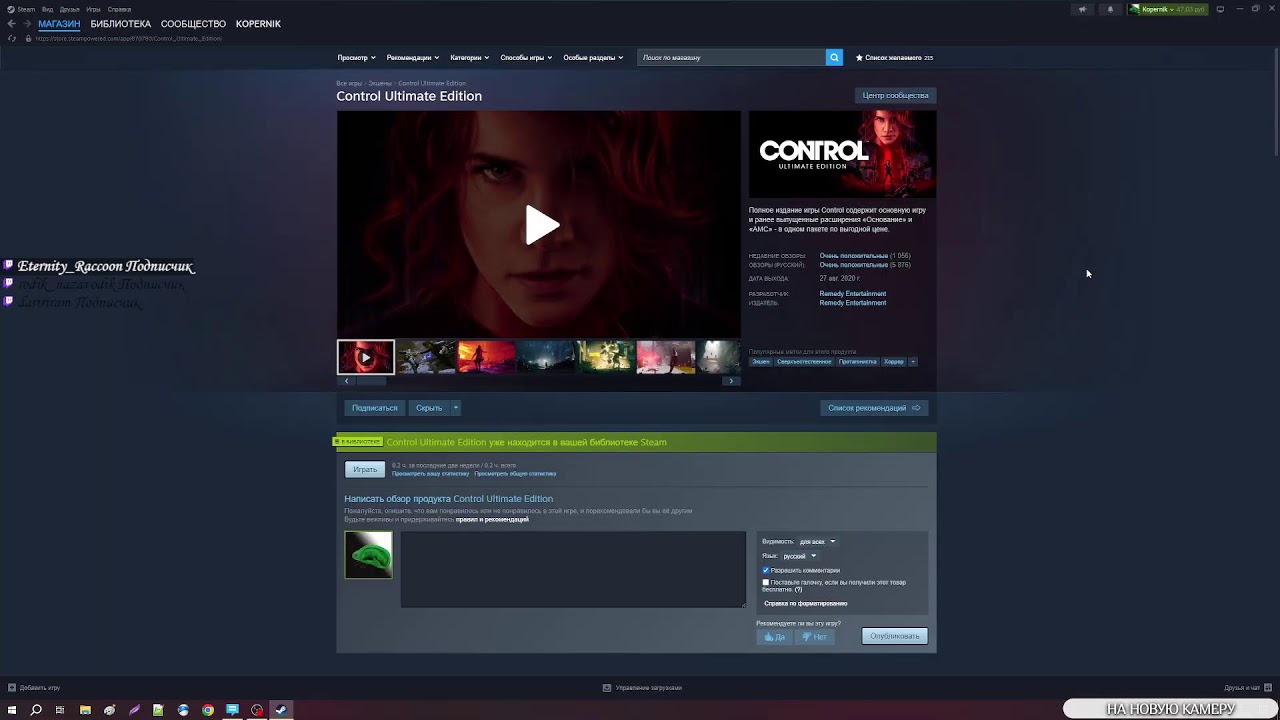
Task: Expand Категории store menu
Action: [469, 57]
